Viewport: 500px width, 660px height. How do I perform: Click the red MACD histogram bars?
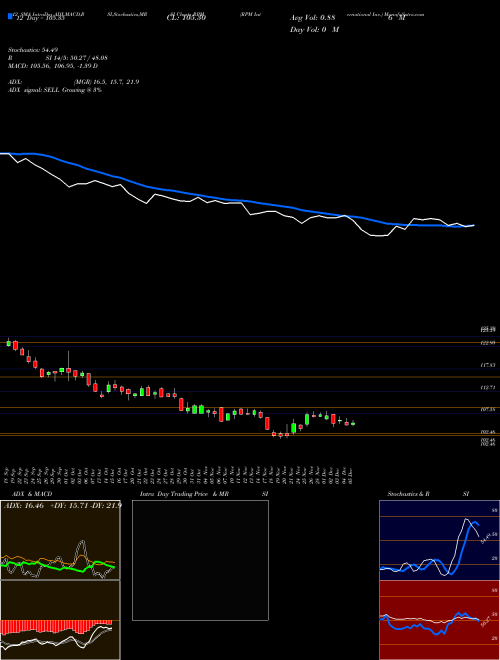pos(56,627)
